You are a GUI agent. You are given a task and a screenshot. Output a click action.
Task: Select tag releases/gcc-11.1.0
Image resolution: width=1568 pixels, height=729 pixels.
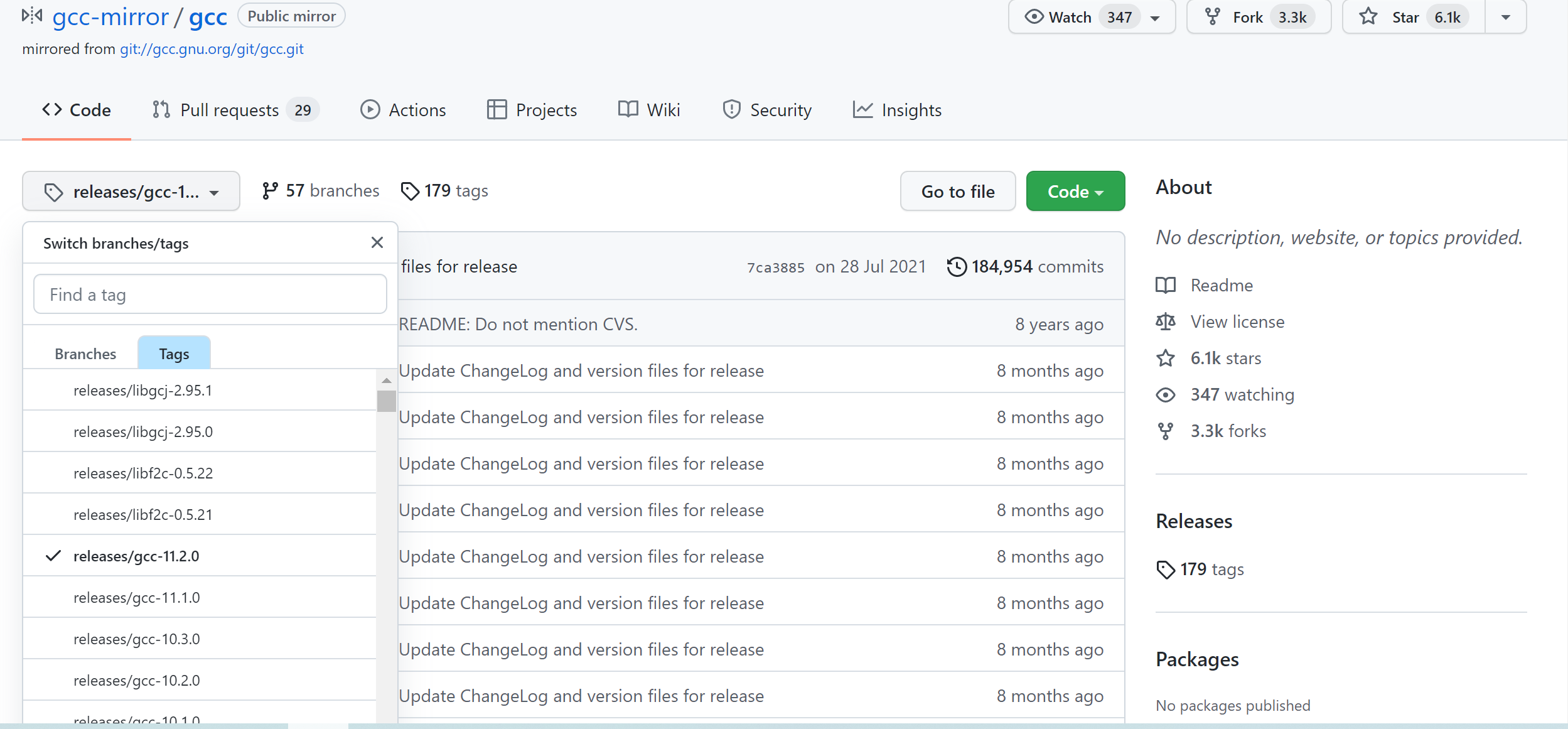tap(136, 598)
